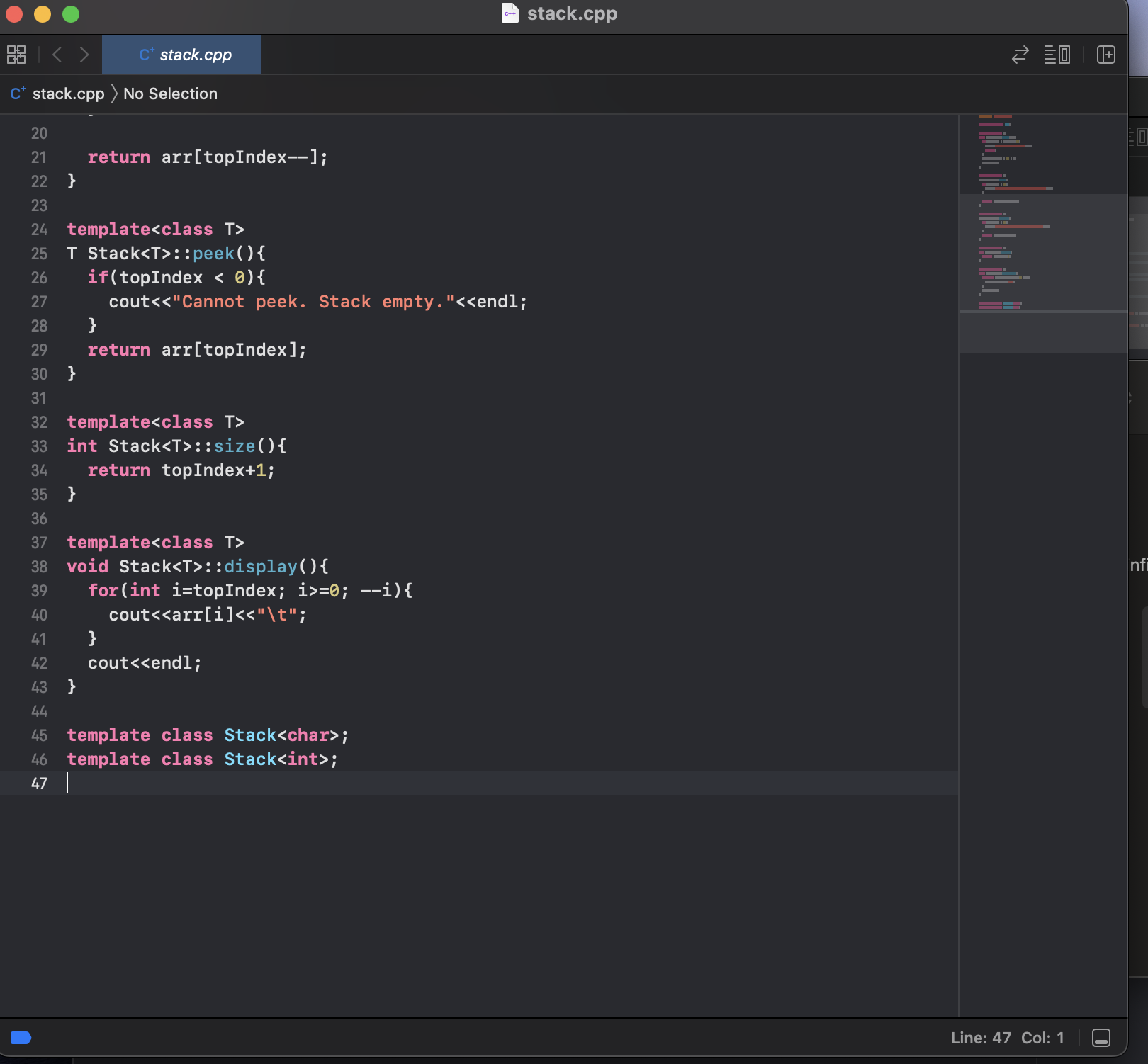Add a new split editor with the plus icon

coord(1105,55)
